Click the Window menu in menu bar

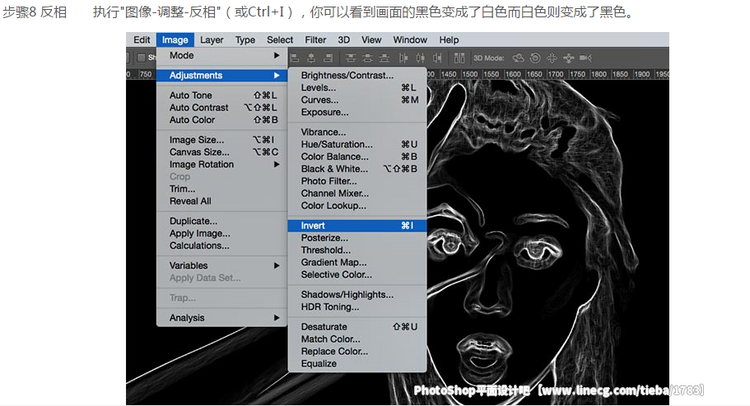click(x=410, y=40)
